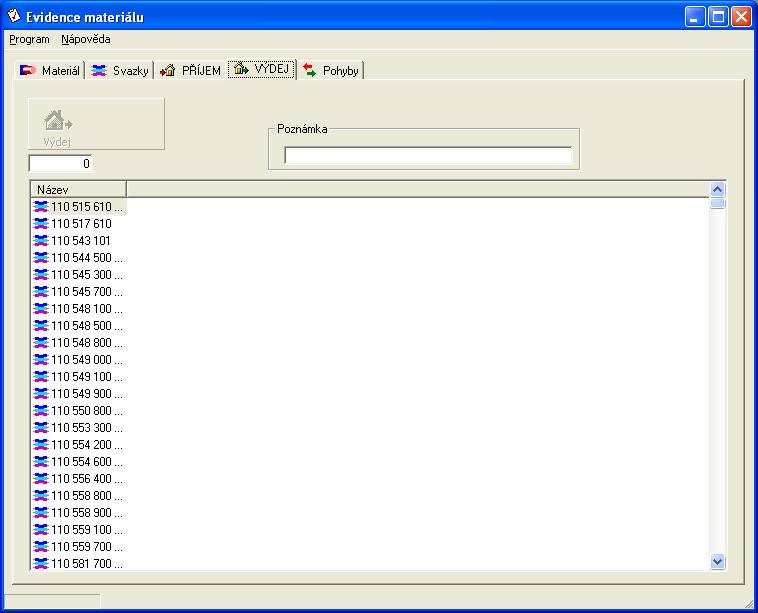Click bundle icon of row 110 549 900

coord(41,394)
